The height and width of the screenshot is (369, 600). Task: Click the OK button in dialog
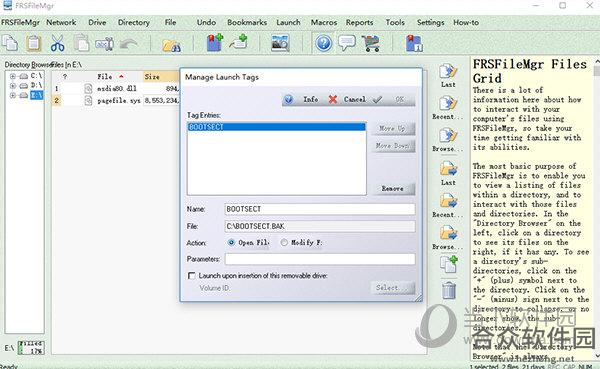coord(399,100)
